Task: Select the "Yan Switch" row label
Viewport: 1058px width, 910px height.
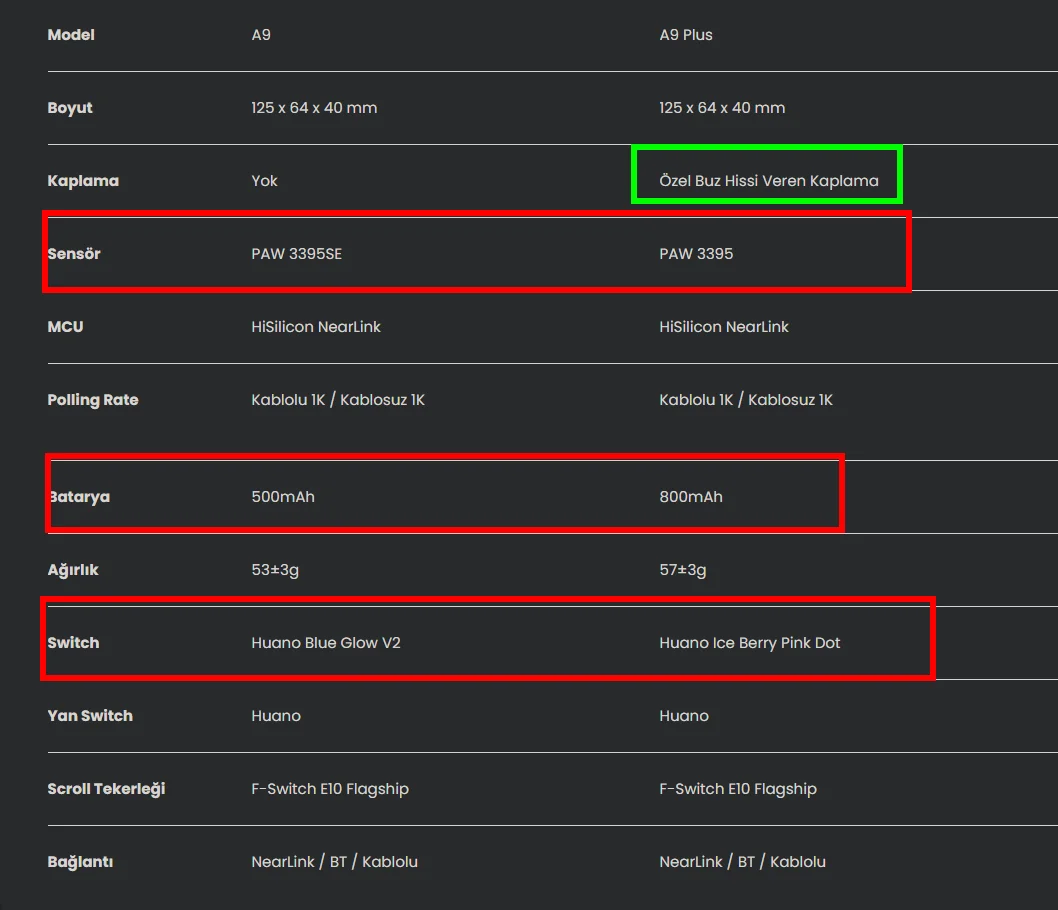Action: click(x=90, y=716)
